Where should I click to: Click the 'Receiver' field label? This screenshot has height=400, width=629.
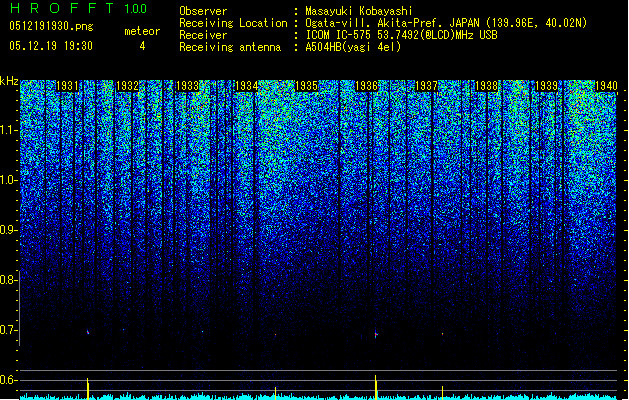[x=203, y=35]
